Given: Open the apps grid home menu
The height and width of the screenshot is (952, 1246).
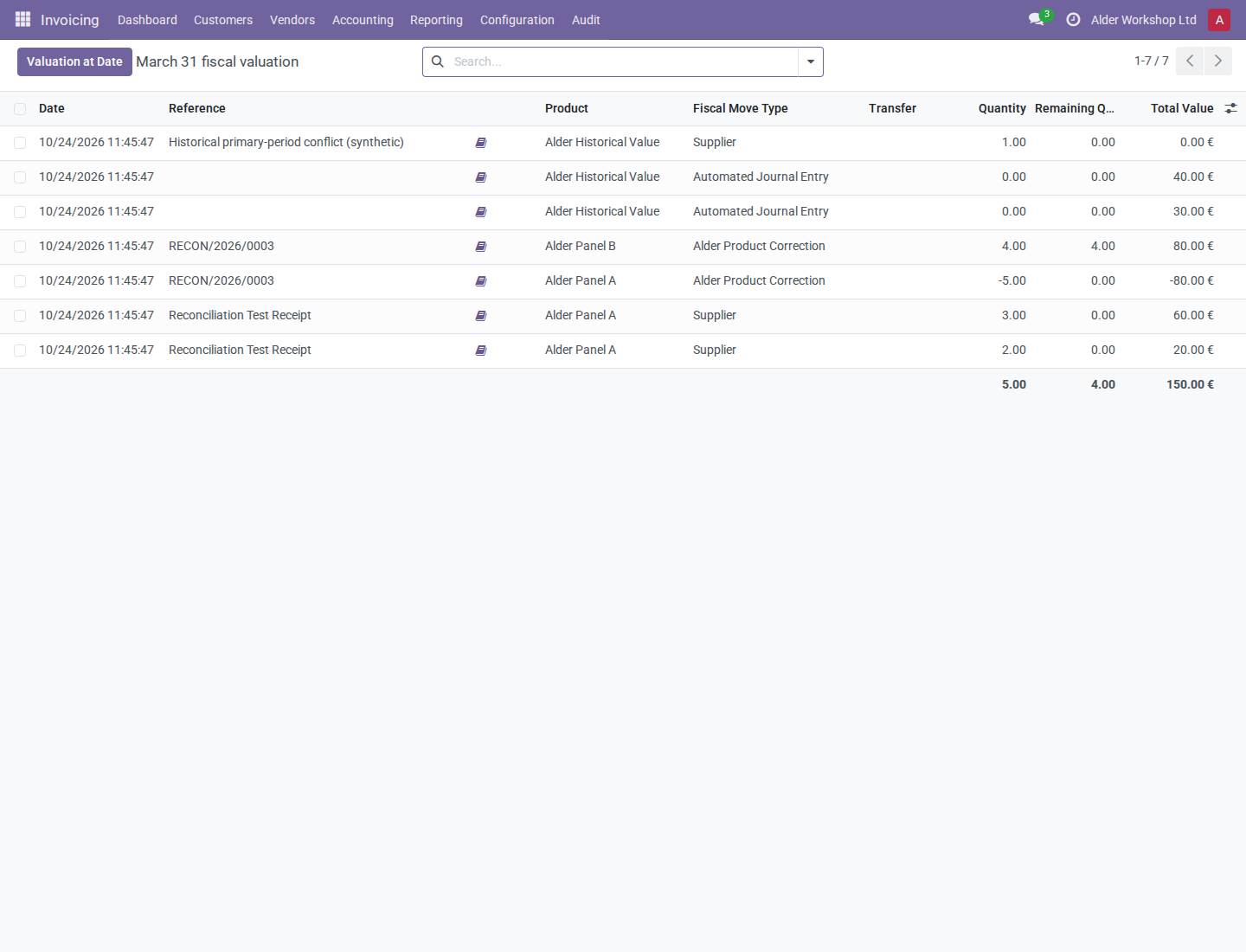Looking at the screenshot, I should point(22,19).
